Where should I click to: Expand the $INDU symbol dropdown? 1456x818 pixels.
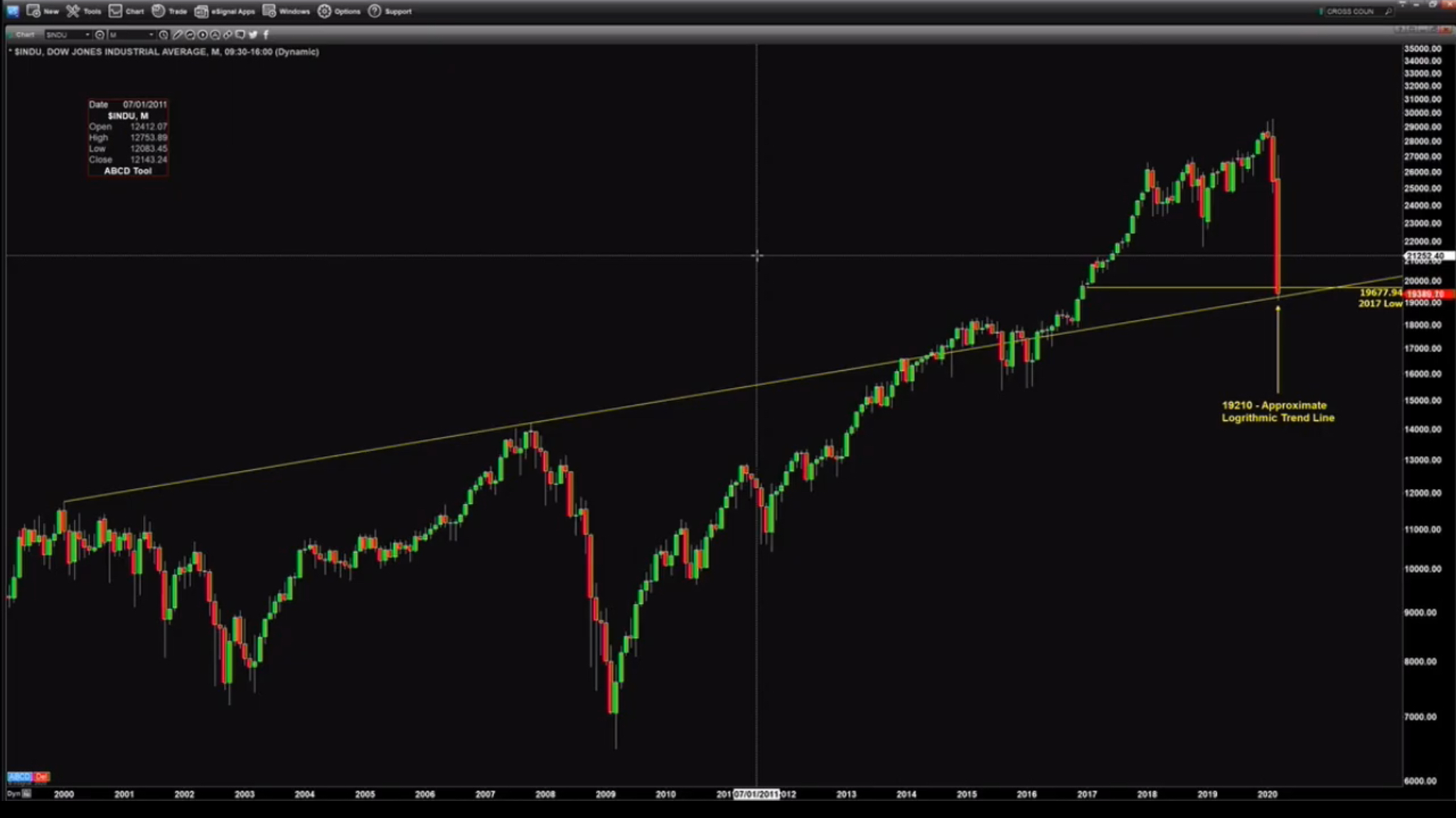coord(87,35)
